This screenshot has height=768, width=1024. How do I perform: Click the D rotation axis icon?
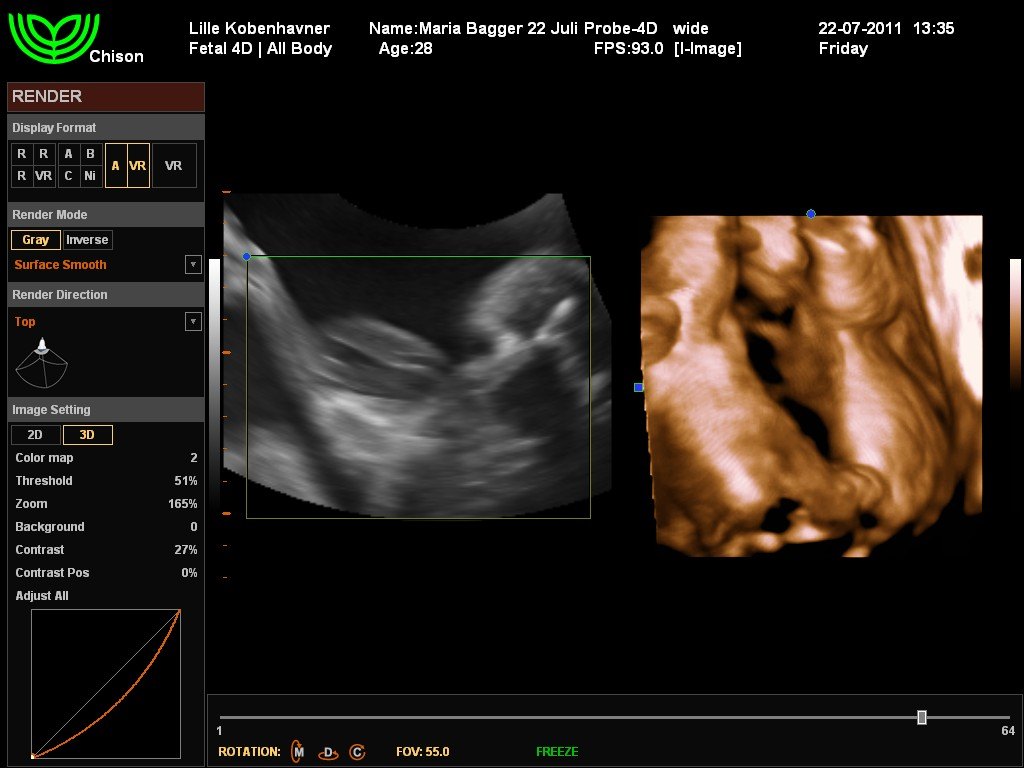[327, 752]
